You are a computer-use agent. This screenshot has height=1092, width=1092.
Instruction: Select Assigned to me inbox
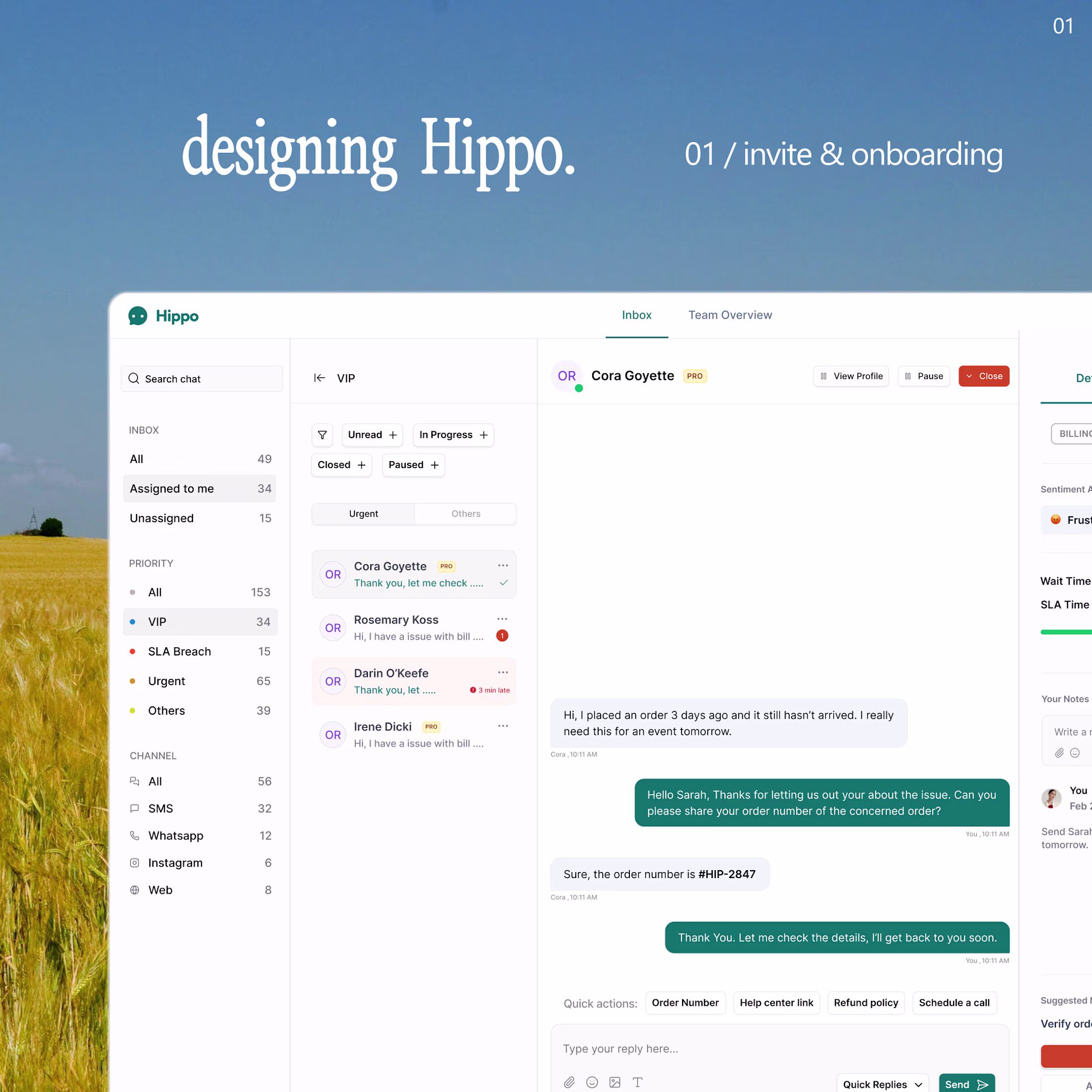click(200, 488)
